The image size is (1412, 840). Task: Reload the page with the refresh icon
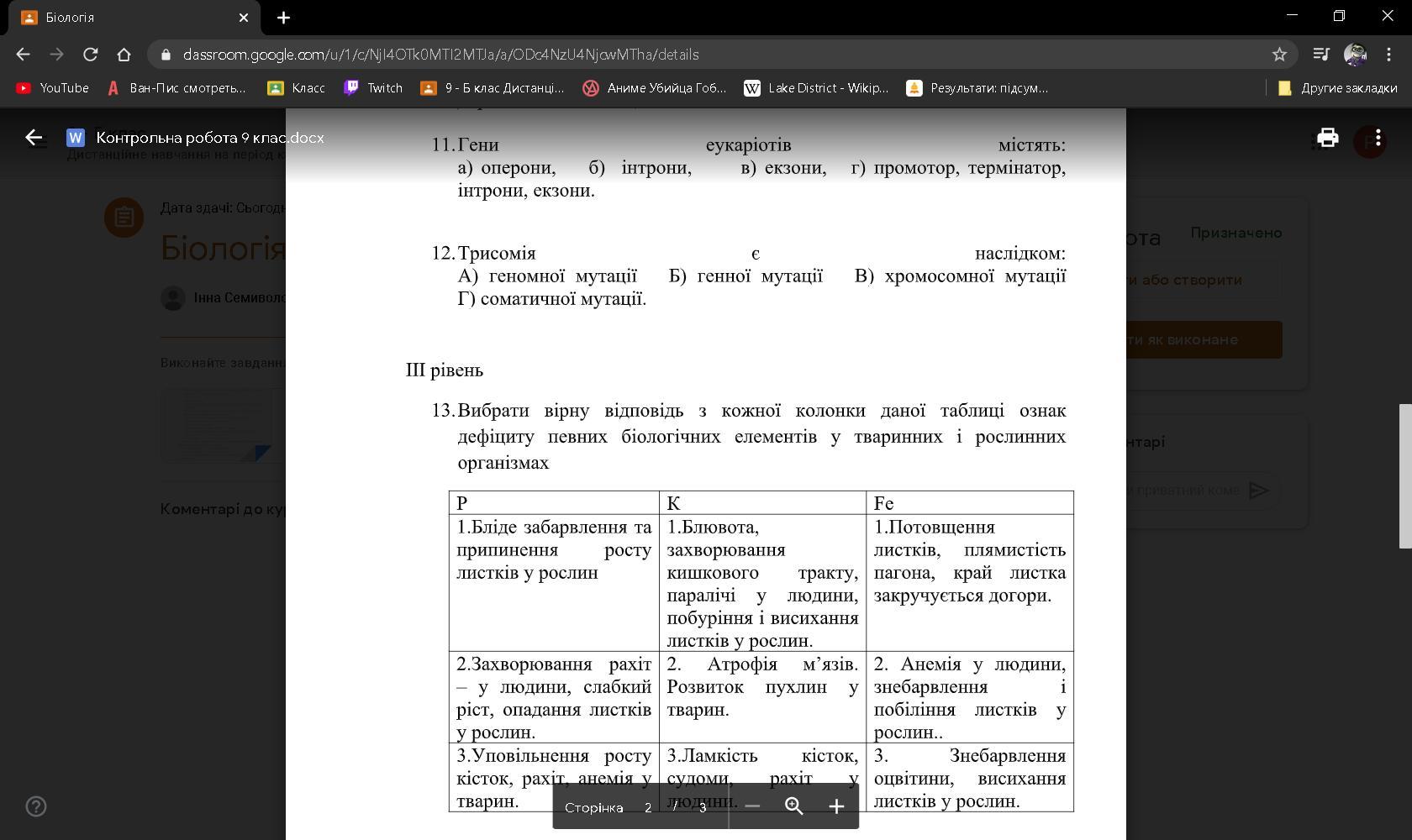(90, 55)
